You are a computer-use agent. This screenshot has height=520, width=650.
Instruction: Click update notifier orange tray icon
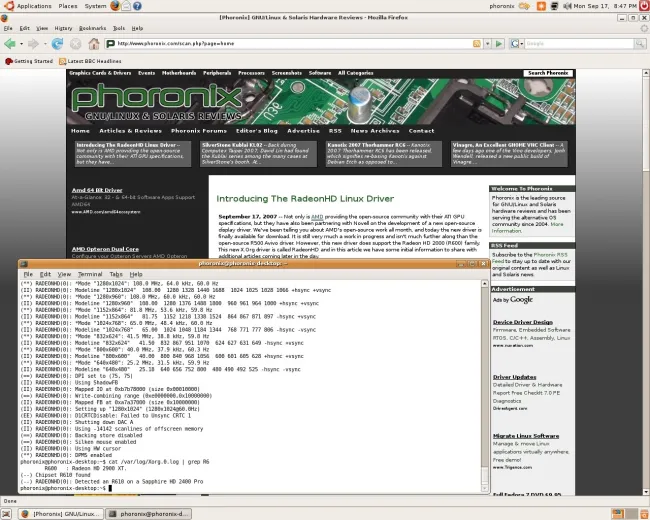541,6
